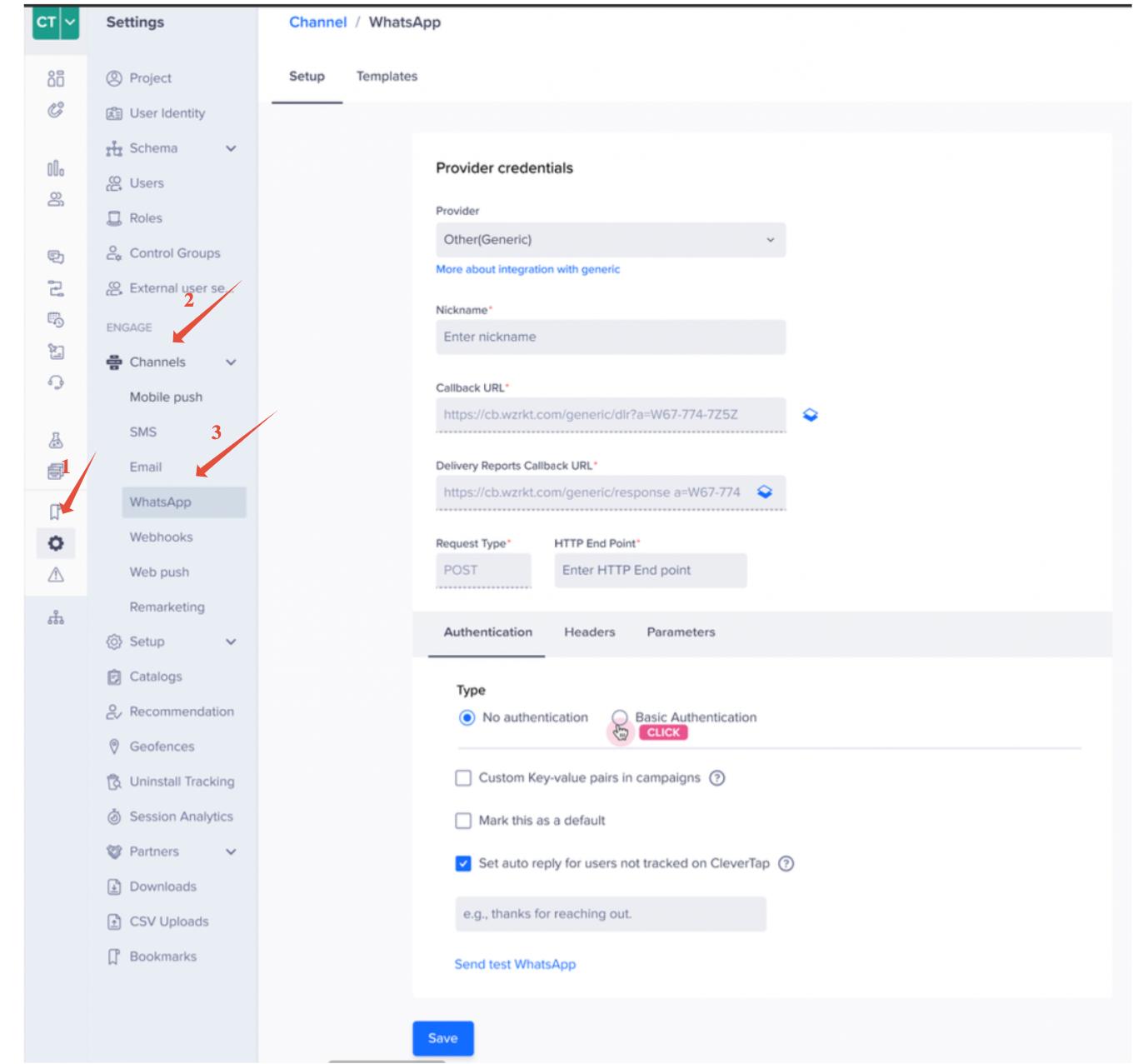Open the Headers tab
The image size is (1133, 1064).
(590, 632)
